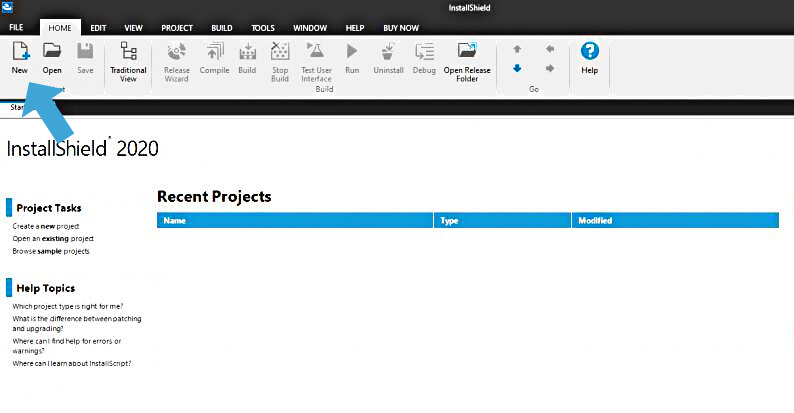Open the TOOLS ribbon tab
Viewport: 794px width, 413px height.
(263, 28)
